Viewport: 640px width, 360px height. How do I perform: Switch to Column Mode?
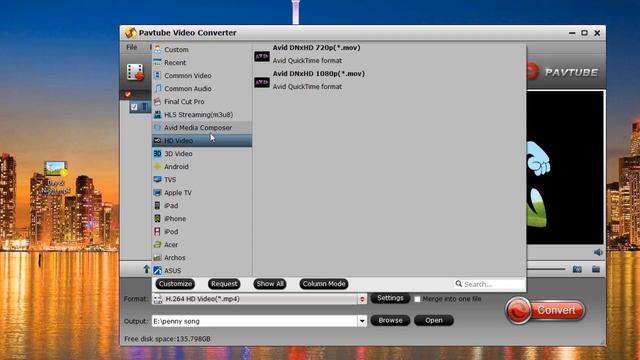click(324, 284)
